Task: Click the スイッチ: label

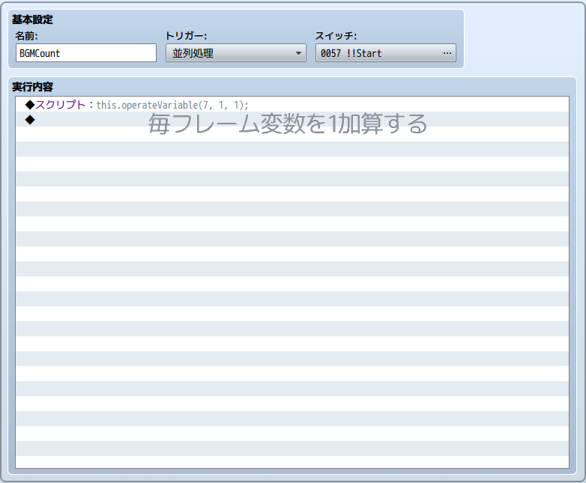Action: click(x=336, y=36)
